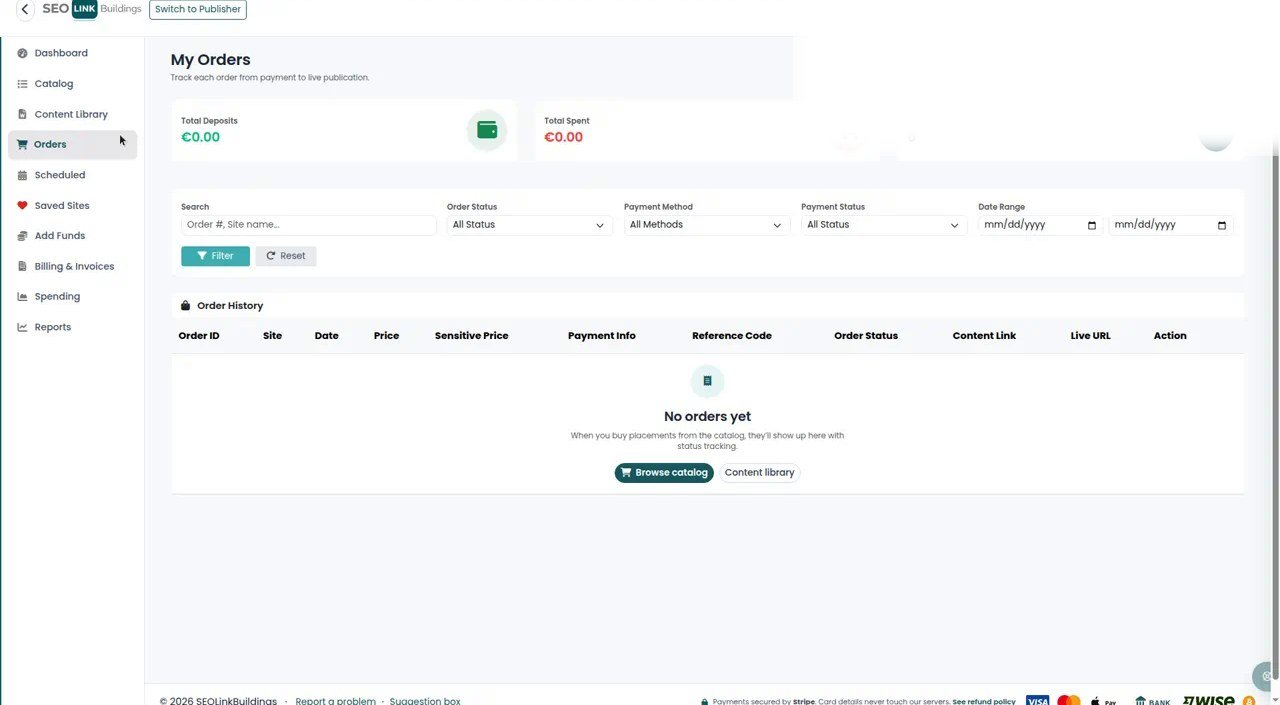Viewport: 1280px width, 705px height.
Task: Go to Add Funds
Action: [x=60, y=236]
